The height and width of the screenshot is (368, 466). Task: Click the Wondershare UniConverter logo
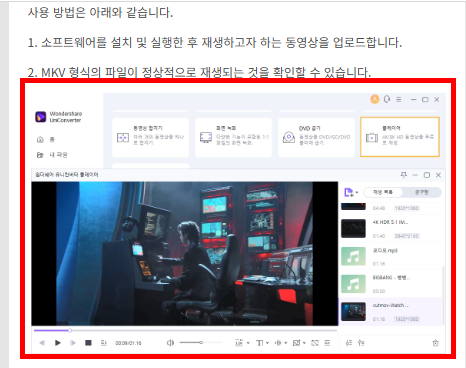tap(41, 117)
